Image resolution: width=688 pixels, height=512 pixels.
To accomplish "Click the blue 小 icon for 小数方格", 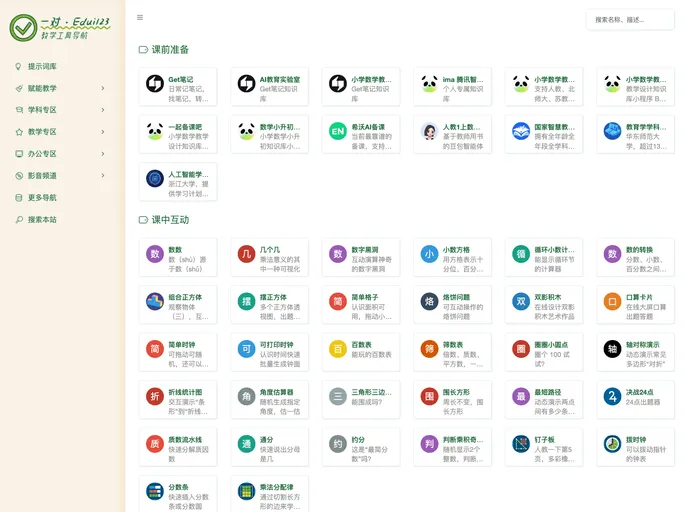I will pos(430,254).
